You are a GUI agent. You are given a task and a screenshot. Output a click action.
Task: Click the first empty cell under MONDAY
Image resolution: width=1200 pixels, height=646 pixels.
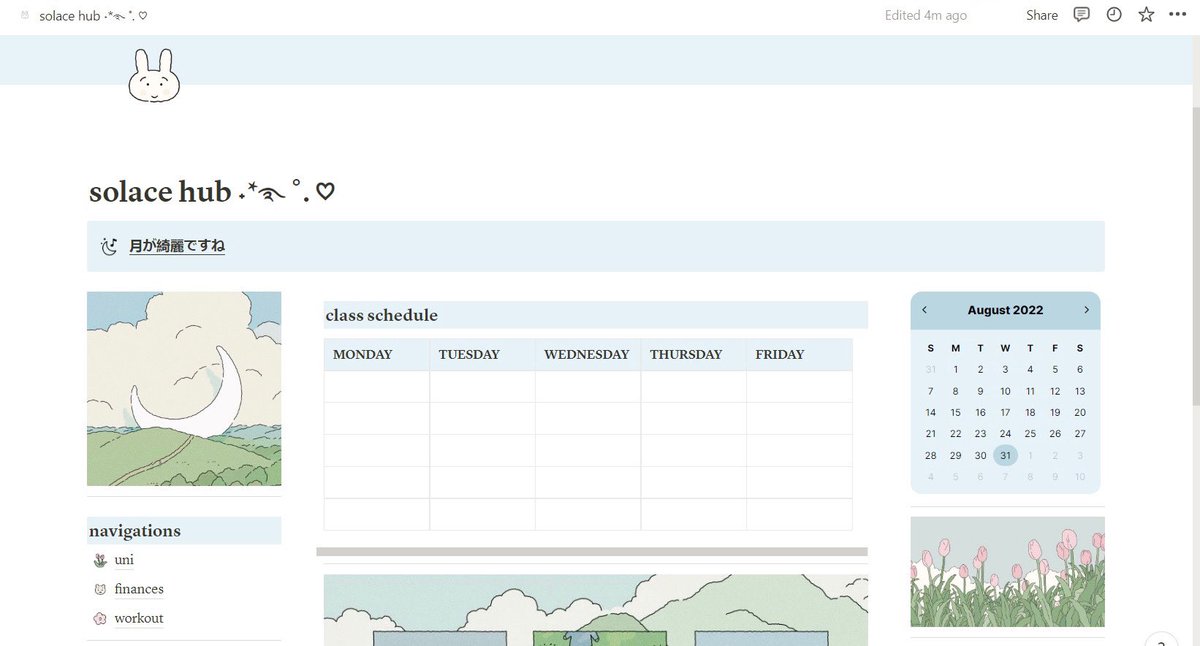tap(377, 387)
